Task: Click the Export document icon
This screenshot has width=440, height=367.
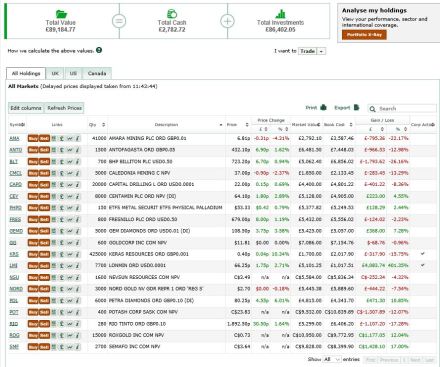Action: click(x=356, y=107)
